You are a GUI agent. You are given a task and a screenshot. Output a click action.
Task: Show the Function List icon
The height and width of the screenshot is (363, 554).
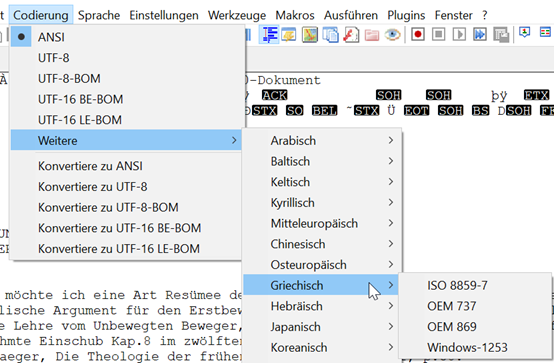(x=351, y=35)
